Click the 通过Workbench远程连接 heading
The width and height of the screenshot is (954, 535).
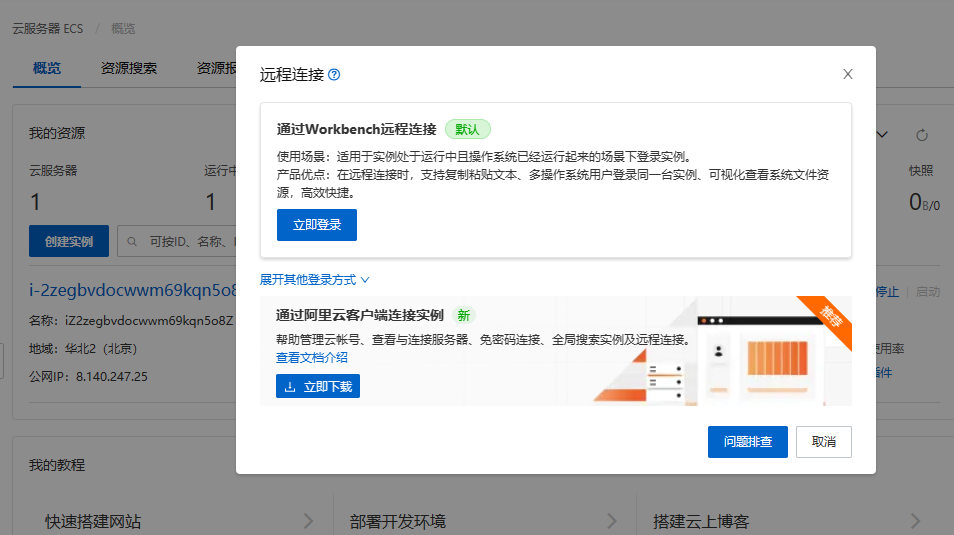(357, 130)
